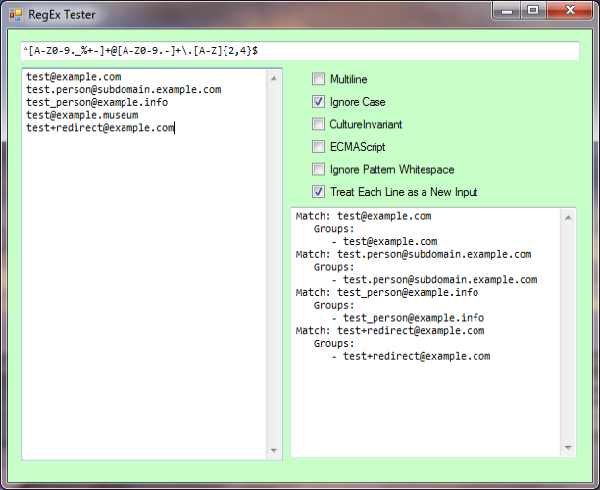Turn on the ECMAScript option

(319, 147)
